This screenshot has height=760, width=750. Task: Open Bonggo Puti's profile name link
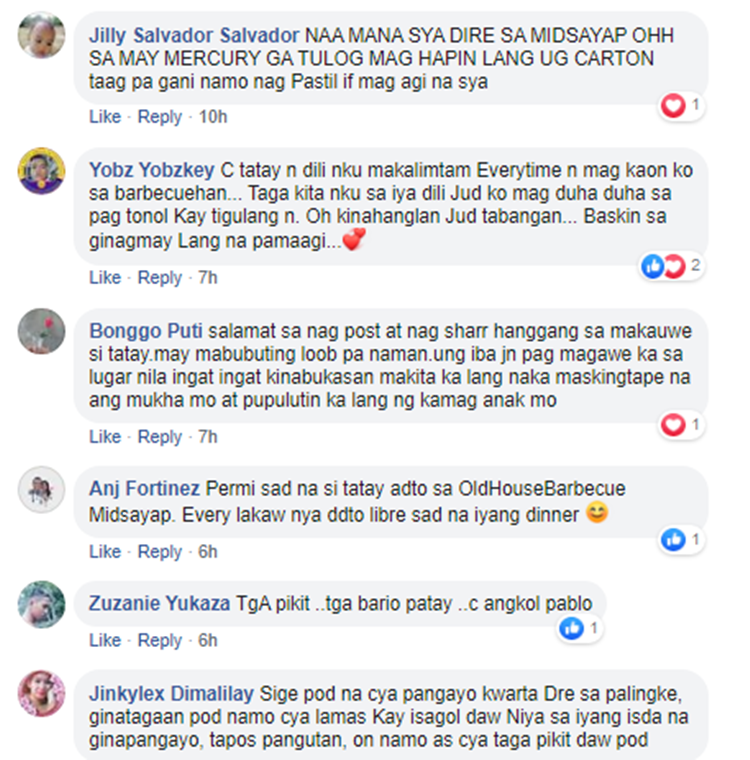(145, 331)
